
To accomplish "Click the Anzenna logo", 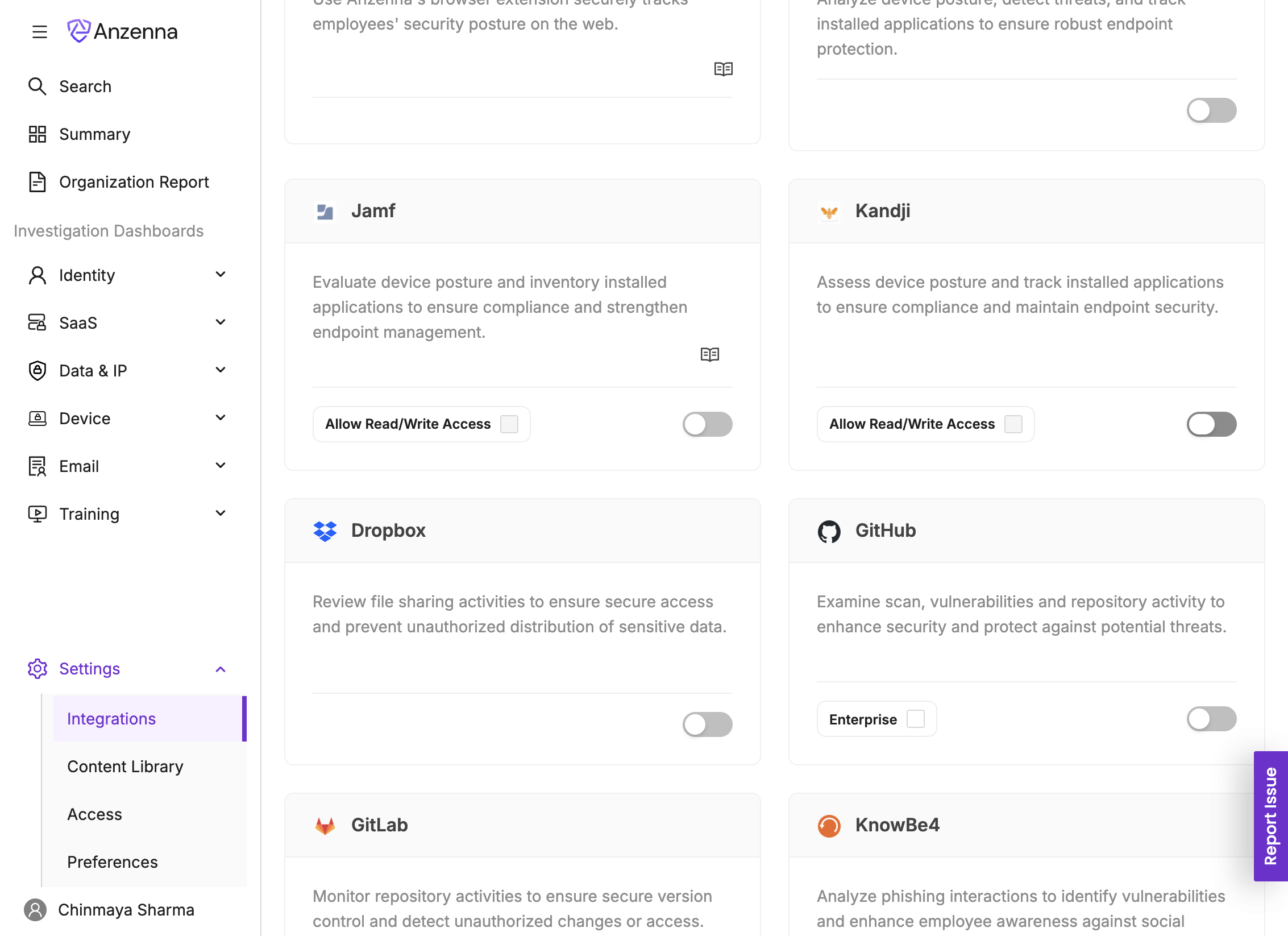I will tap(122, 31).
